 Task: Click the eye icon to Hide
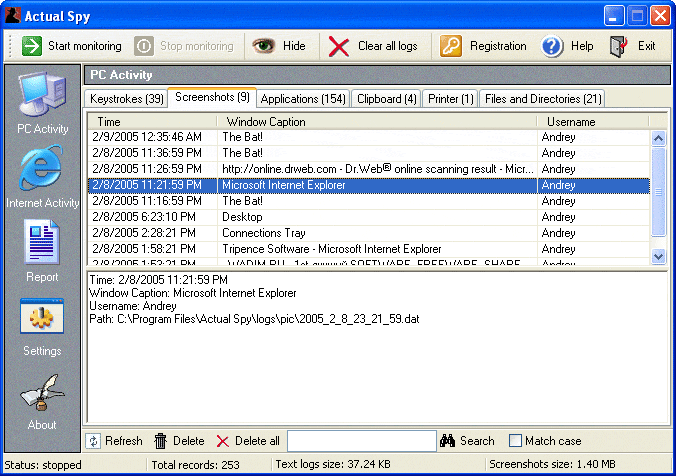click(263, 45)
